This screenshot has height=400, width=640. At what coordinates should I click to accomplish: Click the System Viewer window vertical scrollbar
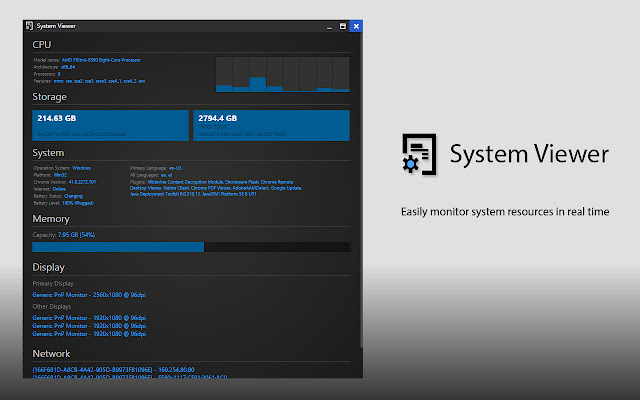tap(361, 192)
